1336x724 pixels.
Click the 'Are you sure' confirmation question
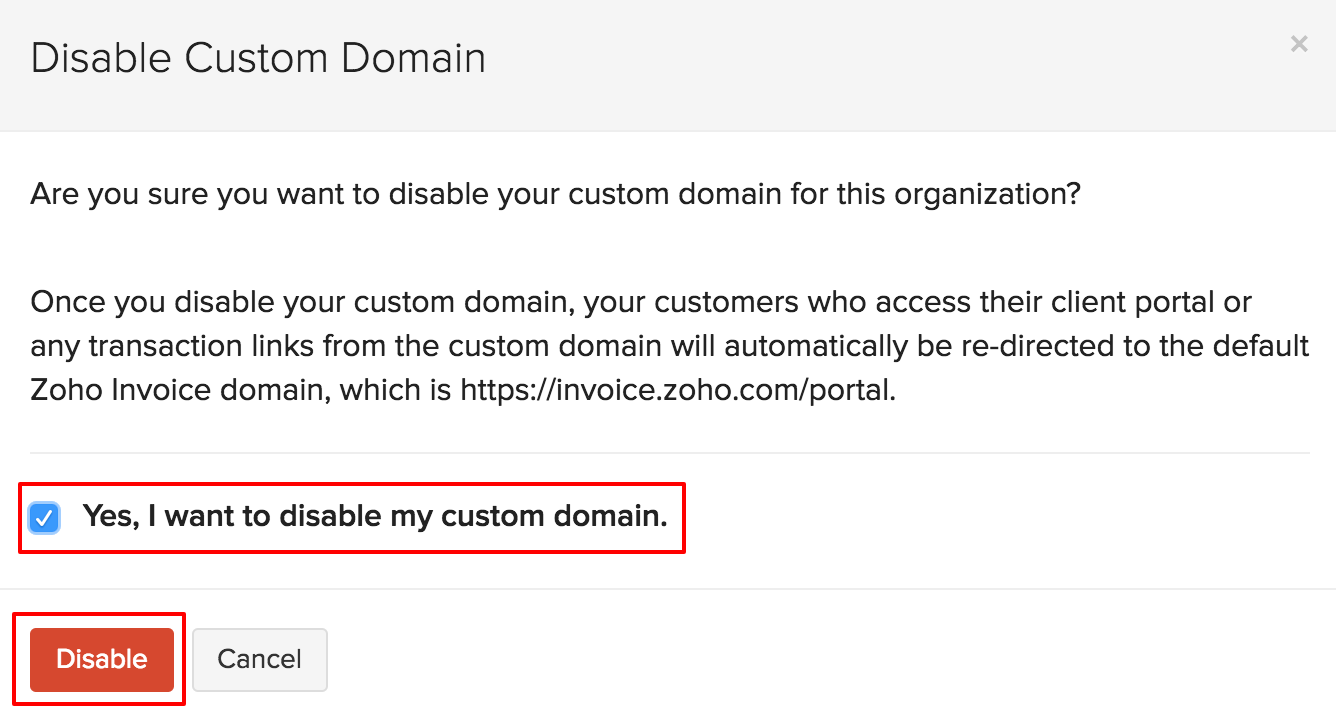pos(555,193)
